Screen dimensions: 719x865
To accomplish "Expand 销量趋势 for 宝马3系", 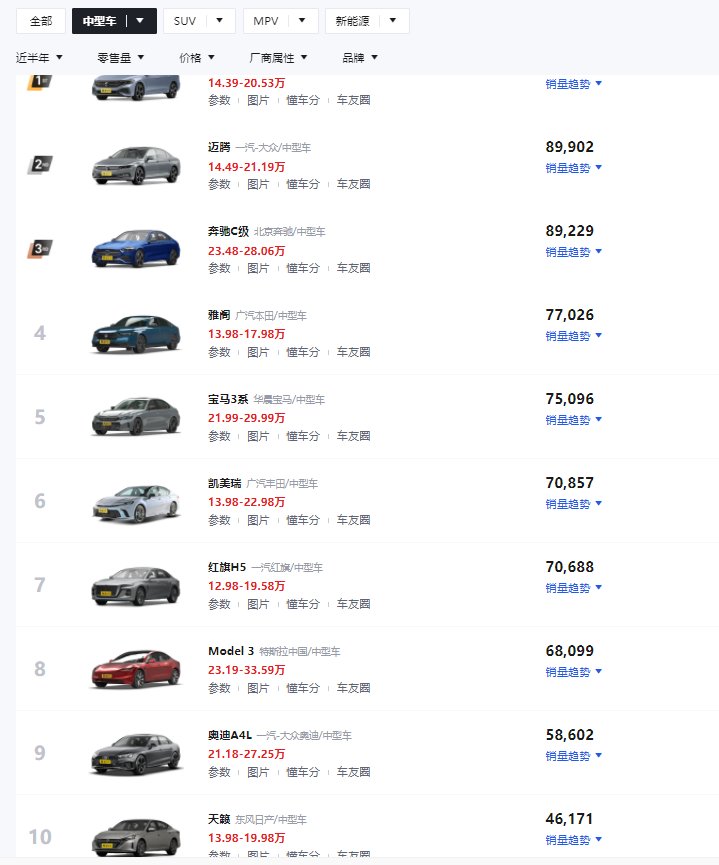I will (573, 420).
